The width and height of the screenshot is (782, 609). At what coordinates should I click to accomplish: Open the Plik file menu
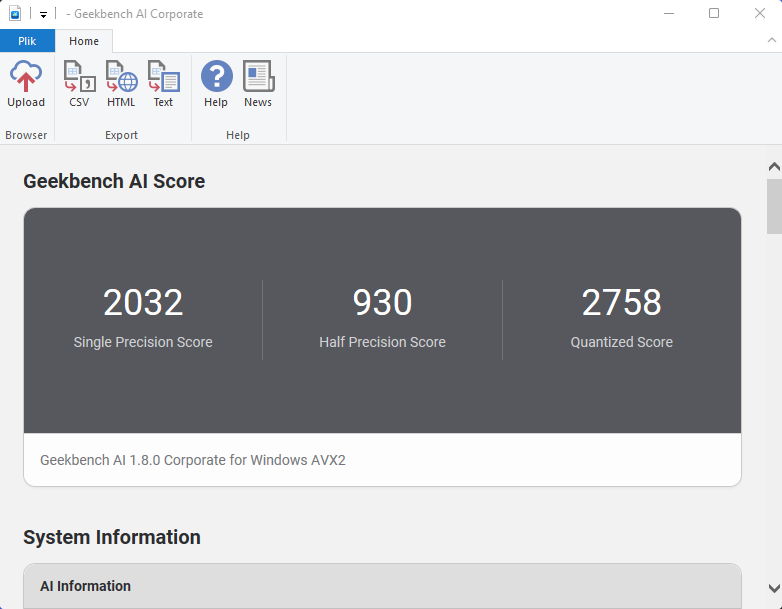coord(27,41)
